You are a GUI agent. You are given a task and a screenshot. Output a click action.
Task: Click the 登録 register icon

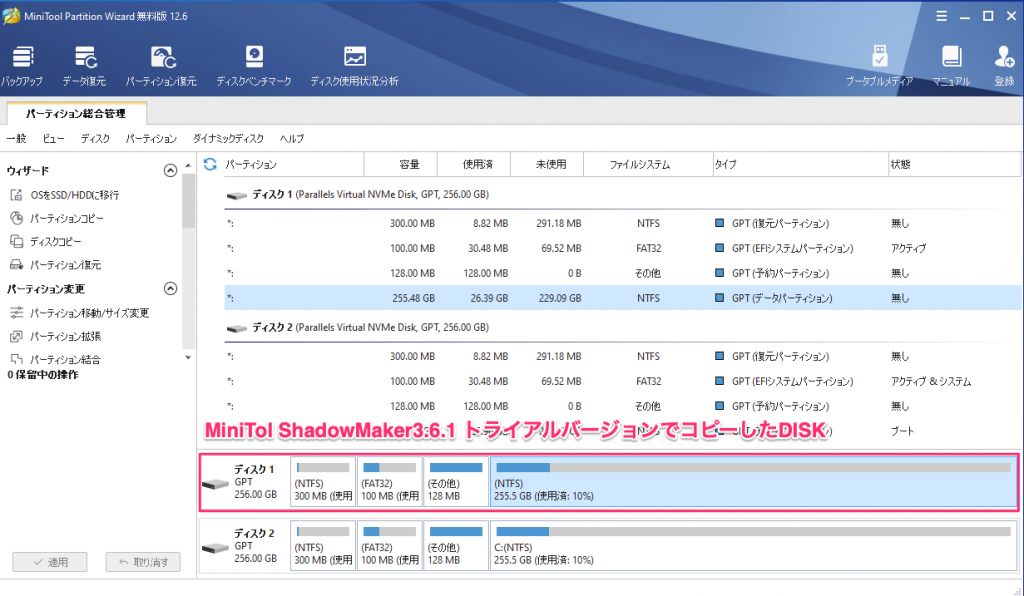tap(1004, 66)
